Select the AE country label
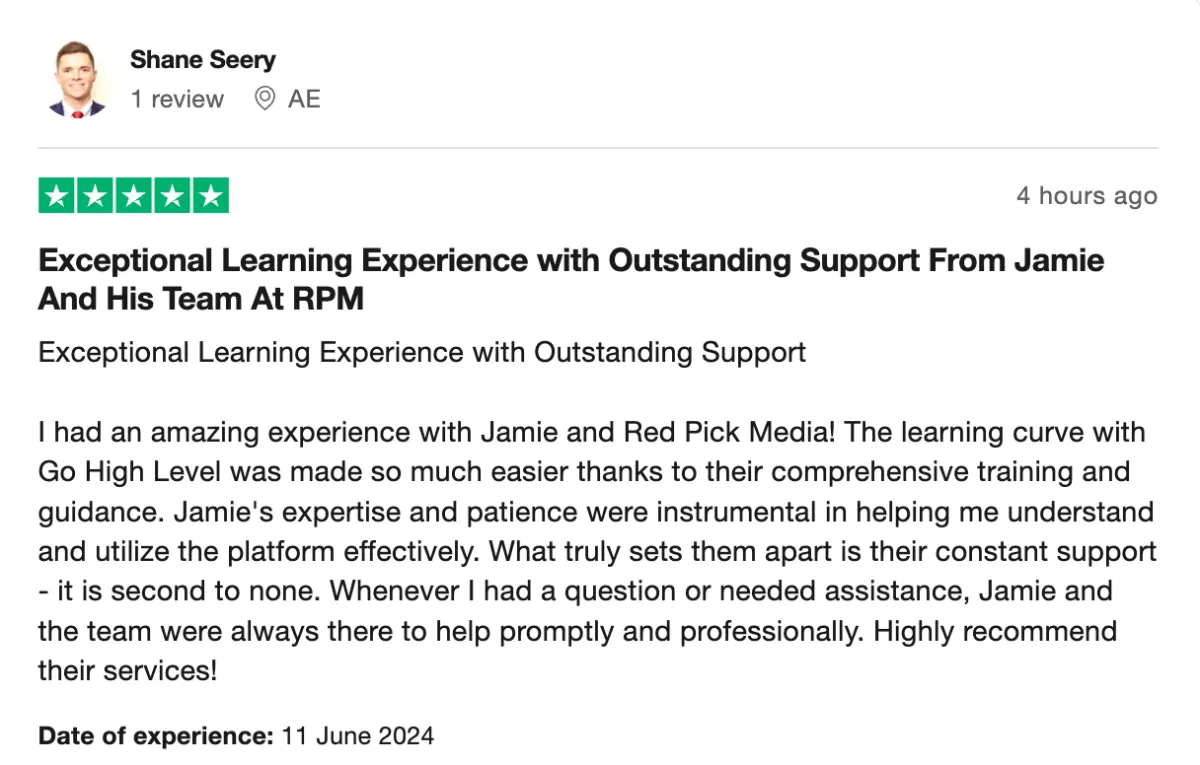This screenshot has width=1200, height=765. pyautogui.click(x=304, y=99)
